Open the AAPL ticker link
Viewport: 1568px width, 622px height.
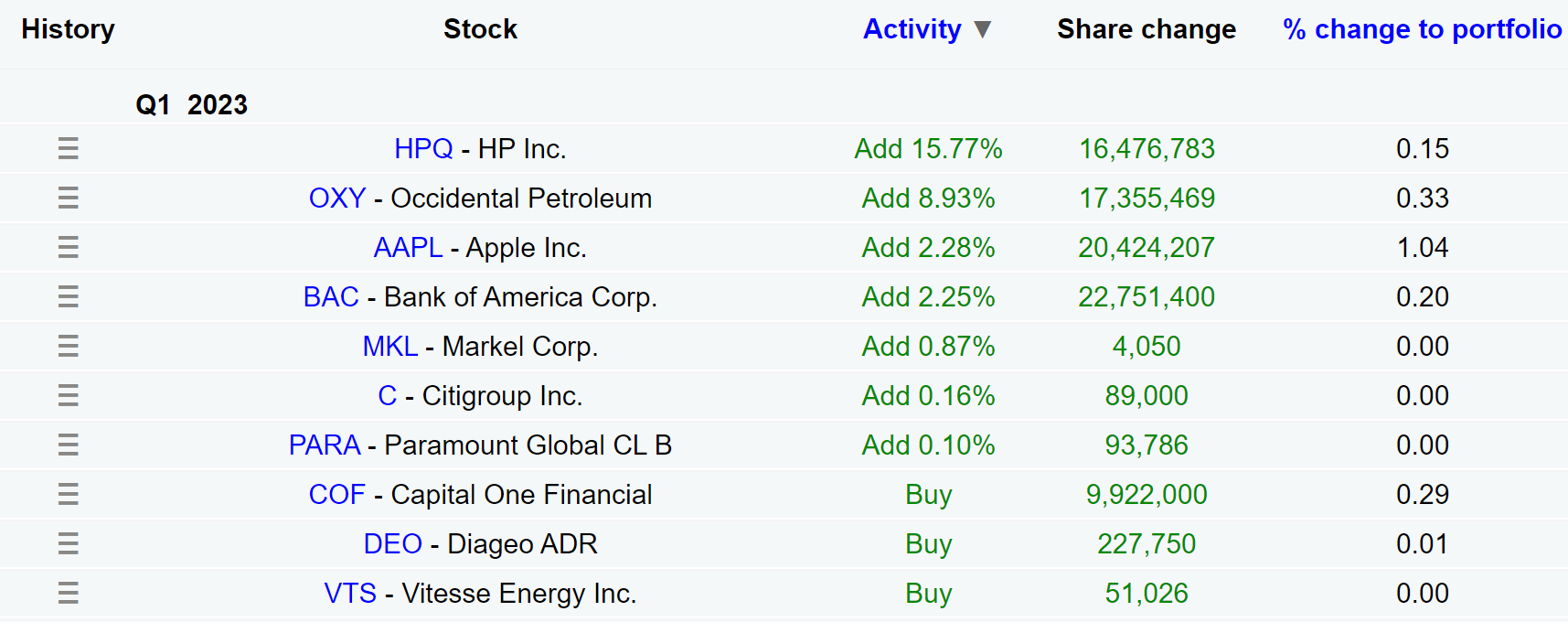tap(408, 247)
